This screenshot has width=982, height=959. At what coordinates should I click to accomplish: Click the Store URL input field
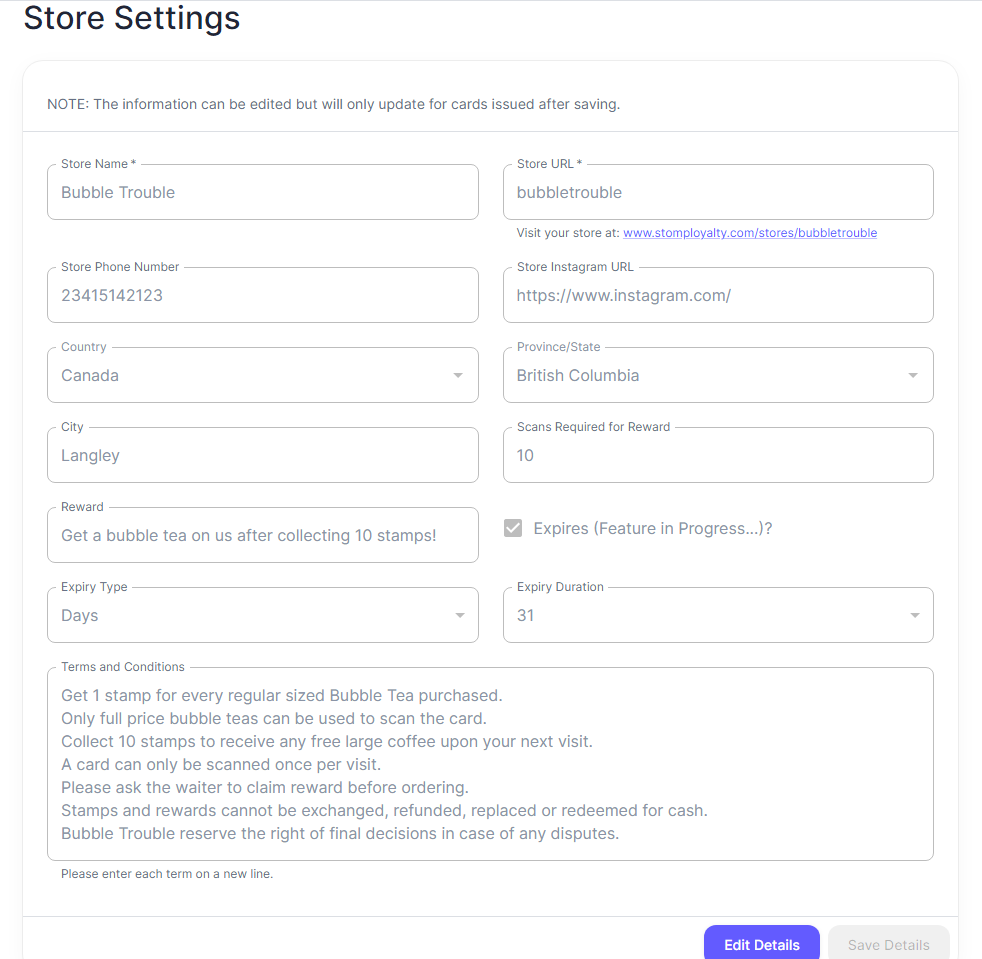717,193
